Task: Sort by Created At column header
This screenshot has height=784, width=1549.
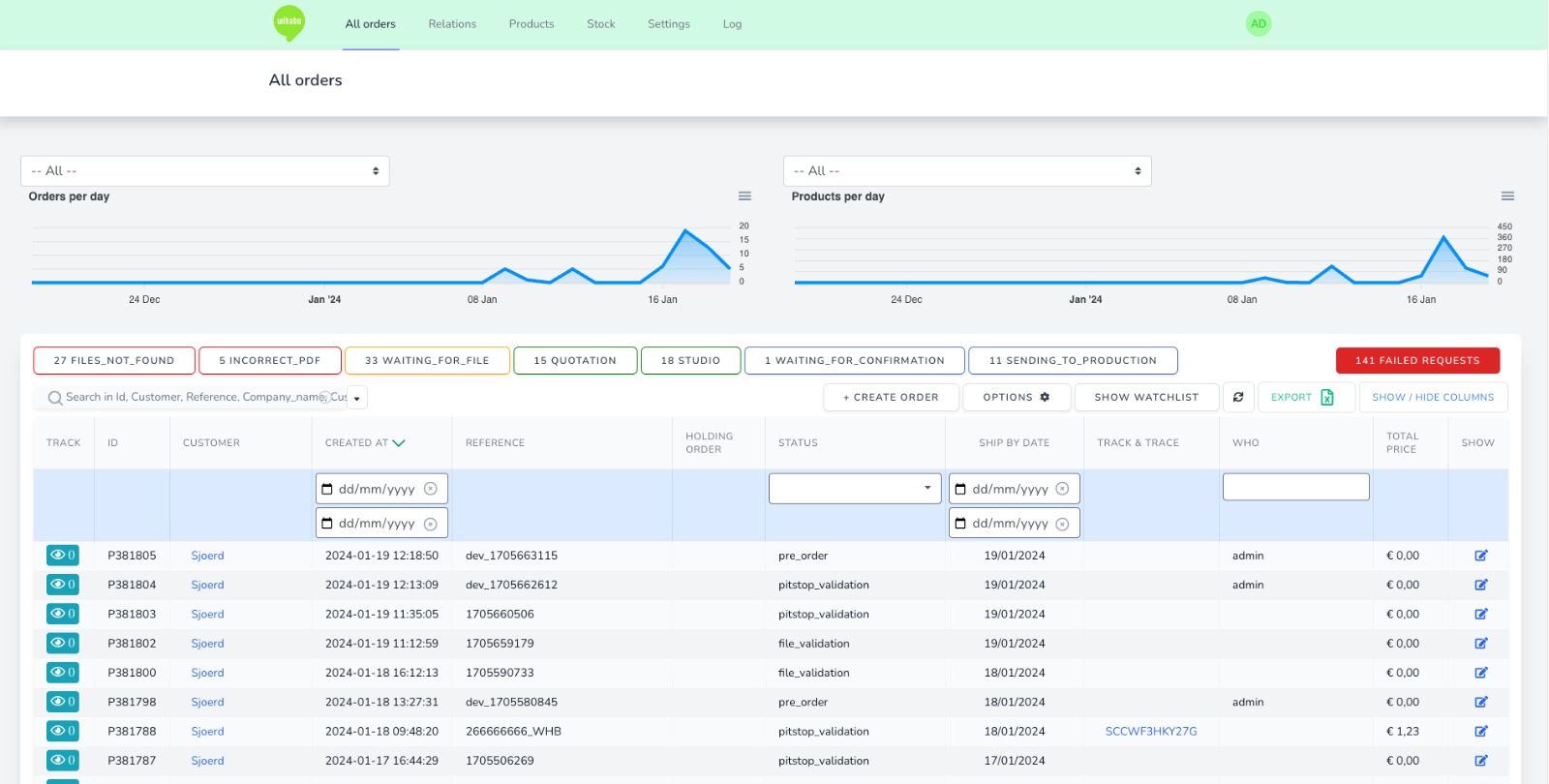Action: coord(365,443)
